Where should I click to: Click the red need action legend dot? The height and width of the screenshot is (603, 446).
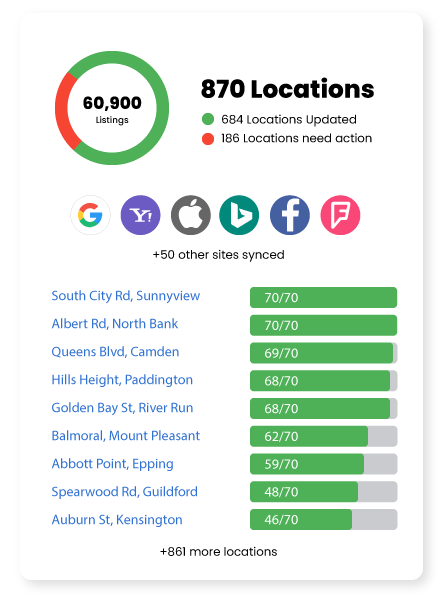(x=208, y=138)
